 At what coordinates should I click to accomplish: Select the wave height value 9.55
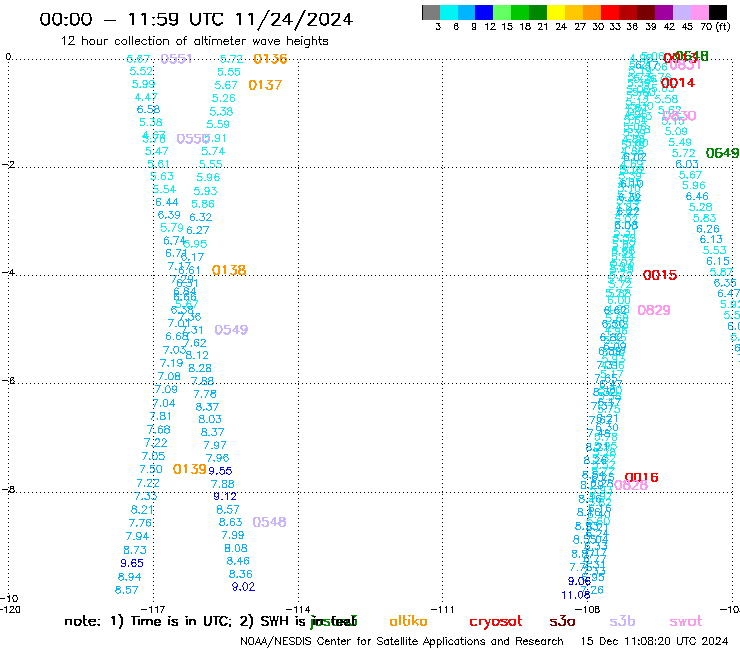220,471
